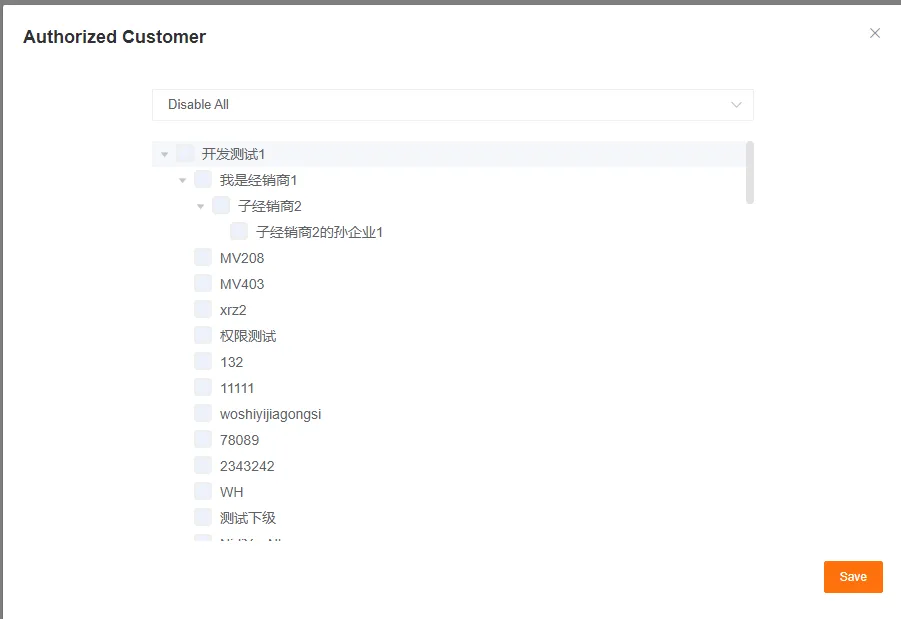Check the 2343242 customer box
901x619 pixels.
[201, 465]
